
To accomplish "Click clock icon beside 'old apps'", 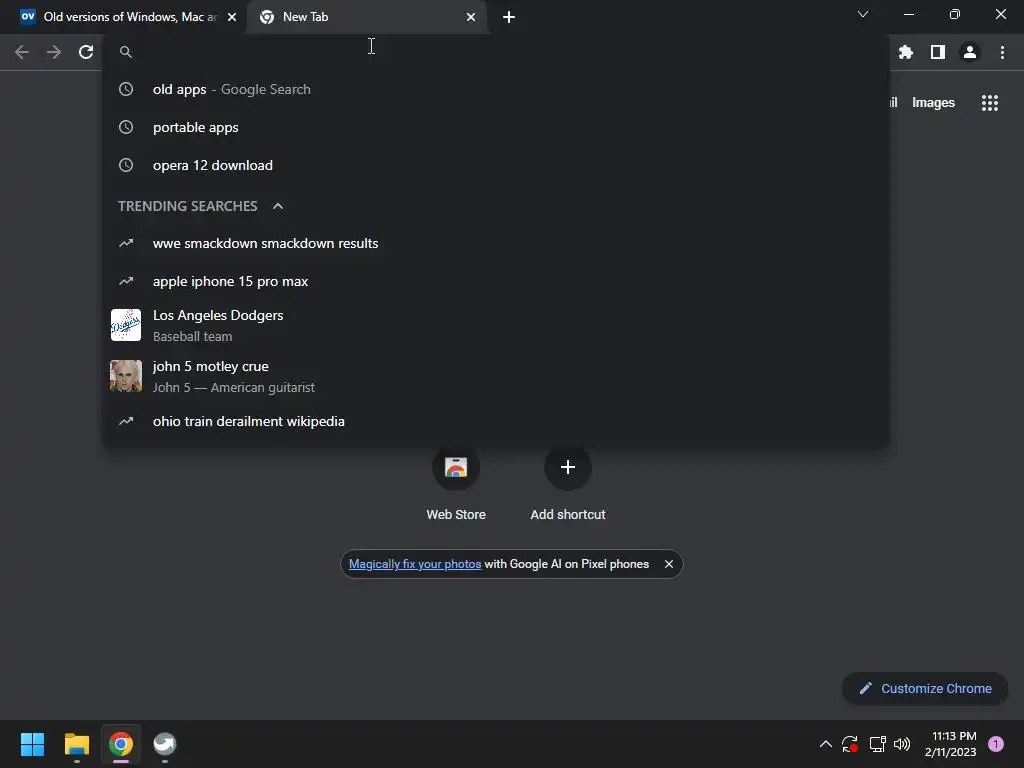I will [126, 89].
